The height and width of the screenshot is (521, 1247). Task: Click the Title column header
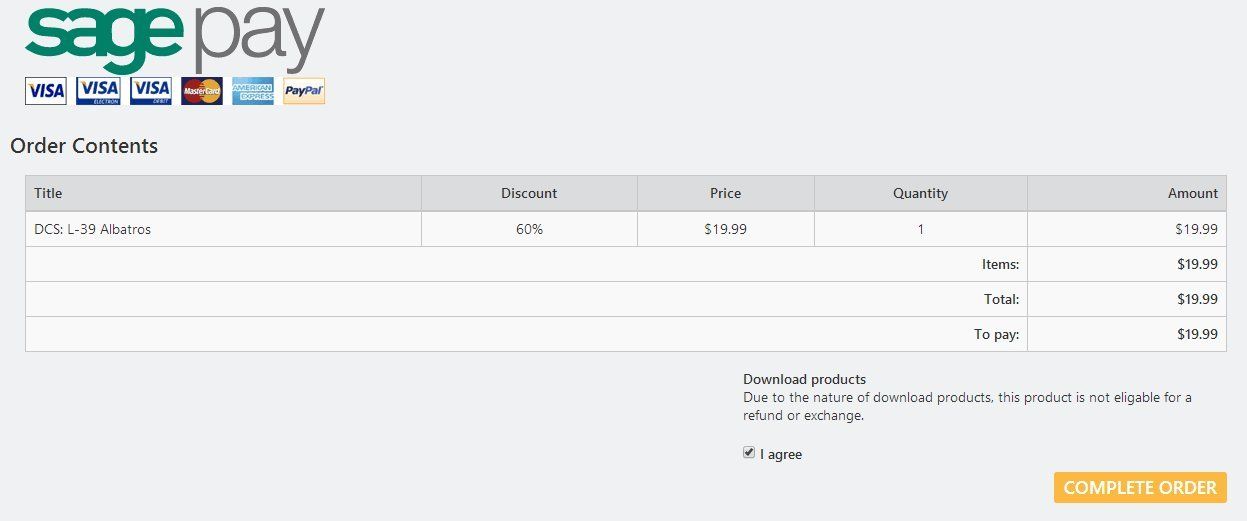point(48,193)
